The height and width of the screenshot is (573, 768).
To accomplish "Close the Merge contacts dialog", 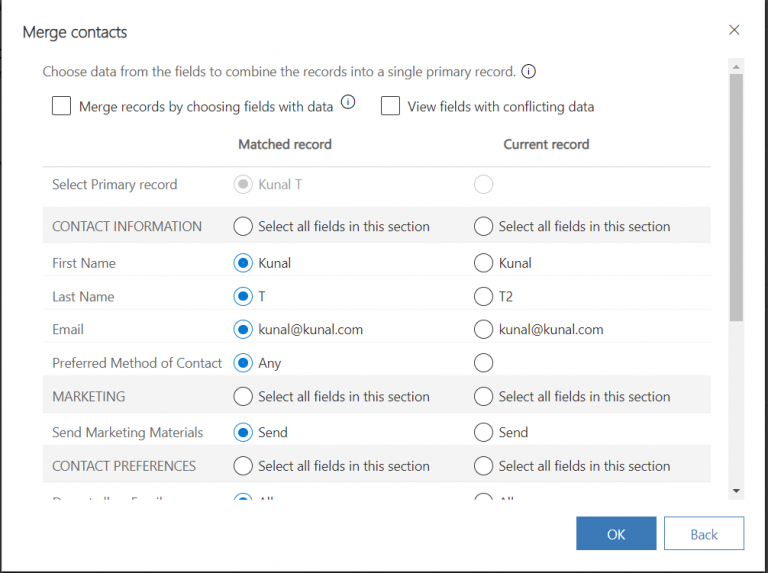I will (x=734, y=30).
